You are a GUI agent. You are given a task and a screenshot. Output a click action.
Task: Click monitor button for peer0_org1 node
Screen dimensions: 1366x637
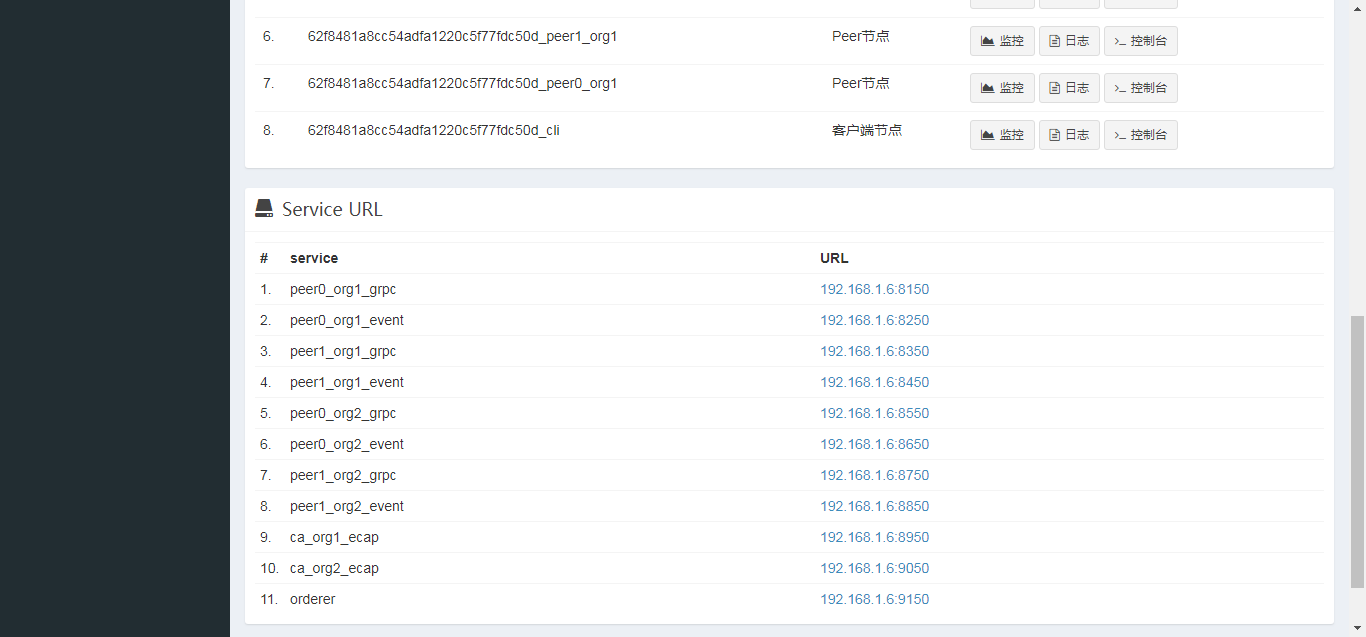pos(1002,88)
